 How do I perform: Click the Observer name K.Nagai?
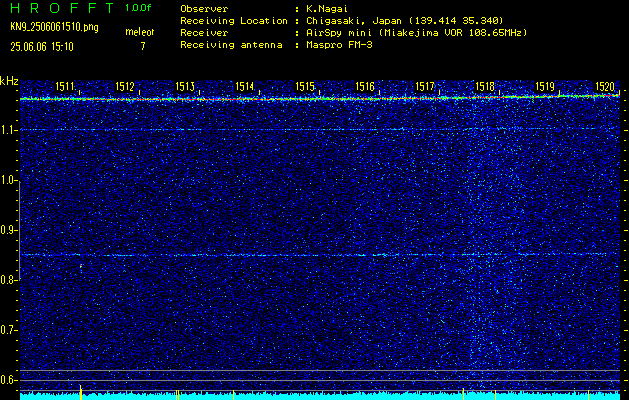tap(327, 8)
